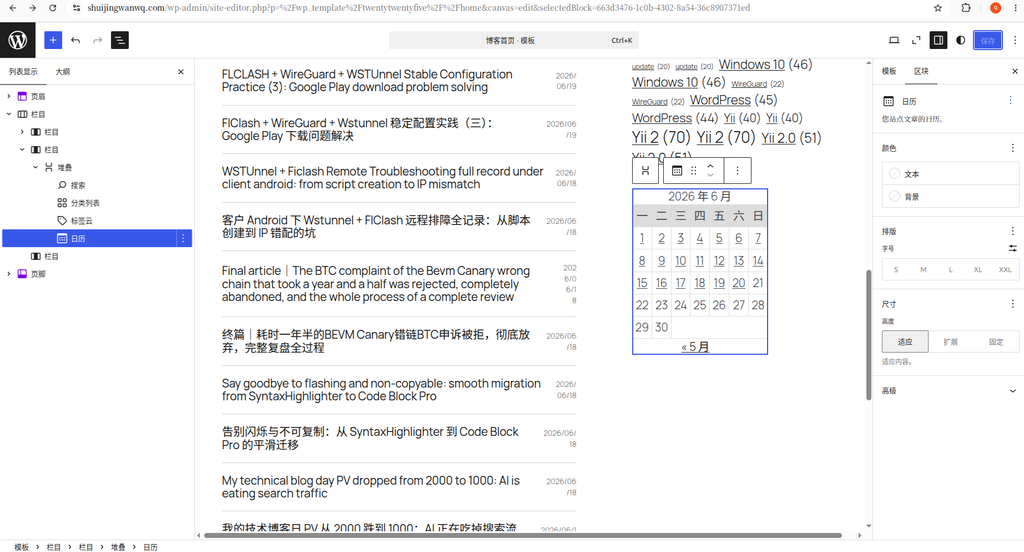This screenshot has width=1024, height=552.
Task: Click the Yii 2.0 (51) tag link
Action: (778, 138)
